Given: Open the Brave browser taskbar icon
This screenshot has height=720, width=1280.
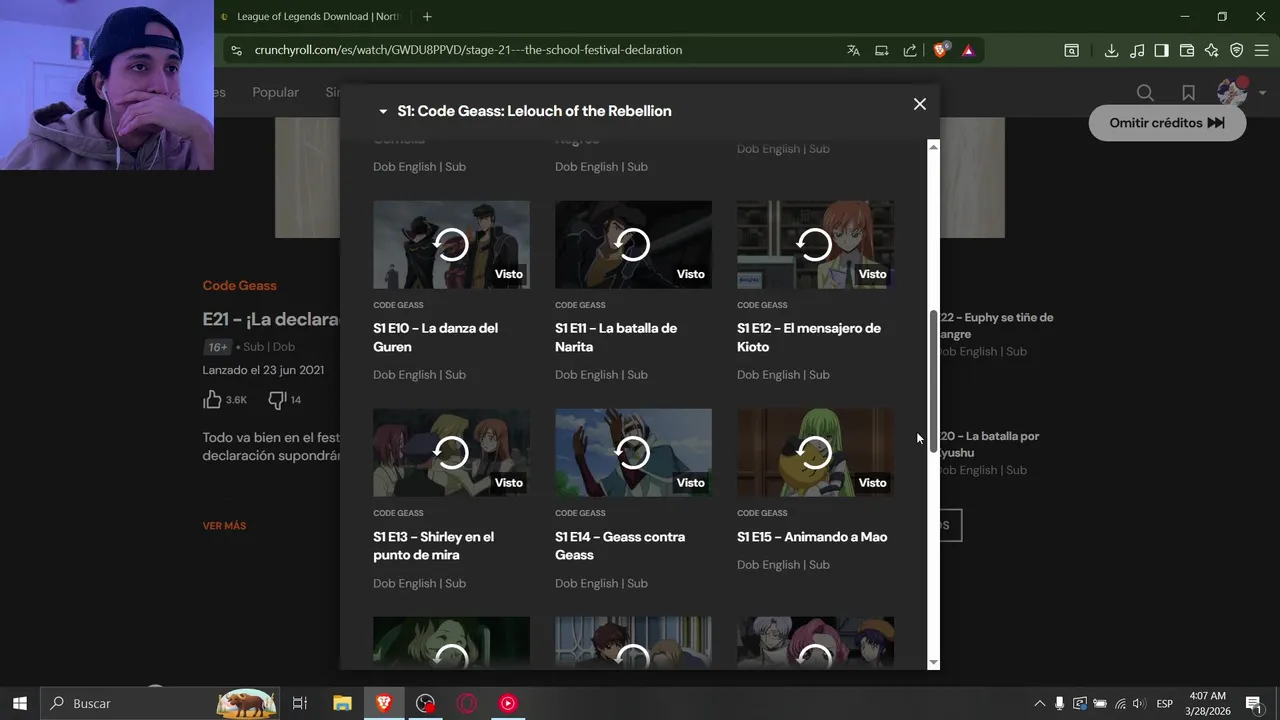Looking at the screenshot, I should point(384,703).
